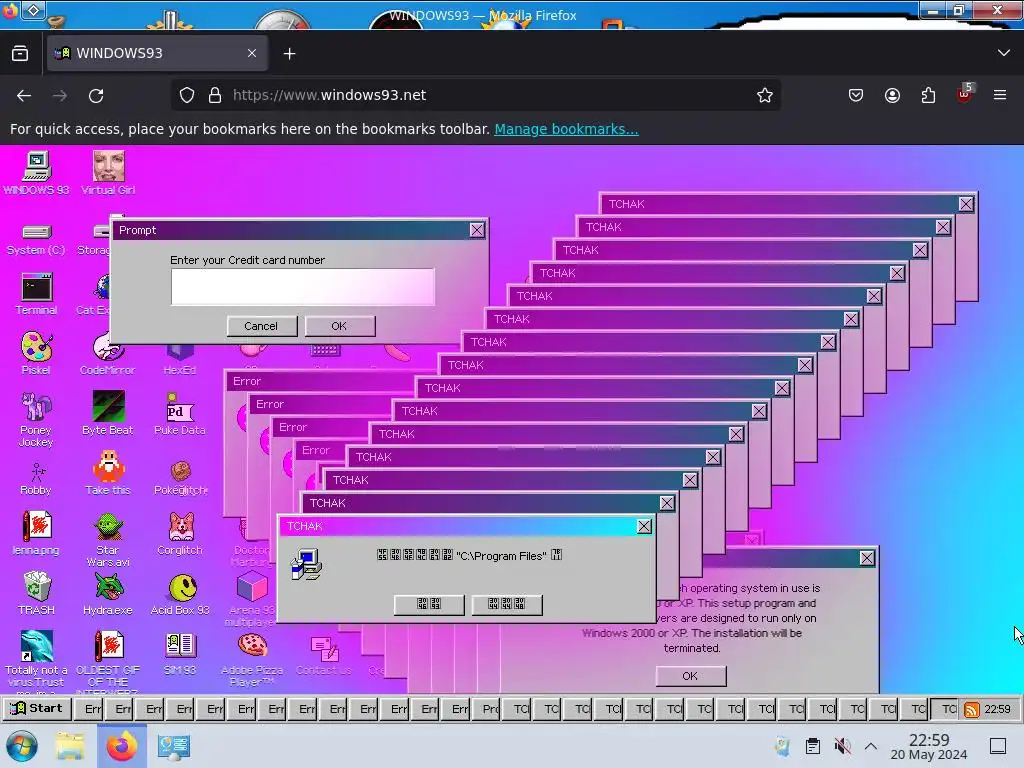Open the SIM 93 icon
The image size is (1024, 768).
pos(180,654)
